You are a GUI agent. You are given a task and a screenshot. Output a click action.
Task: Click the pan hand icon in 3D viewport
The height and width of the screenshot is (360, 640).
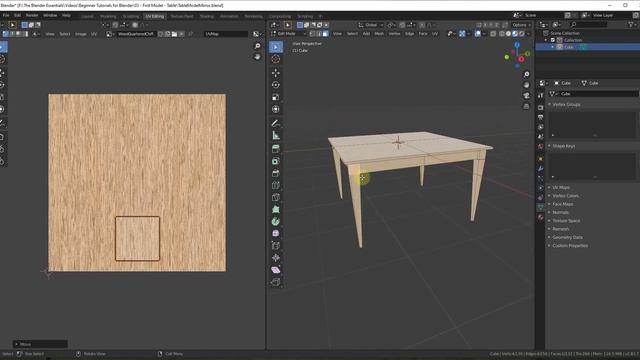pos(527,85)
